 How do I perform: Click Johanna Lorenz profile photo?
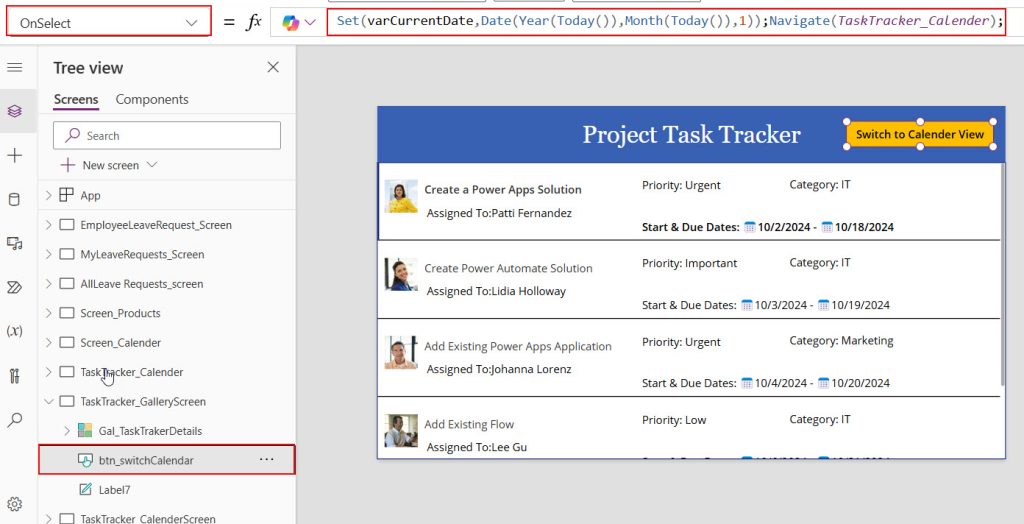coord(401,353)
